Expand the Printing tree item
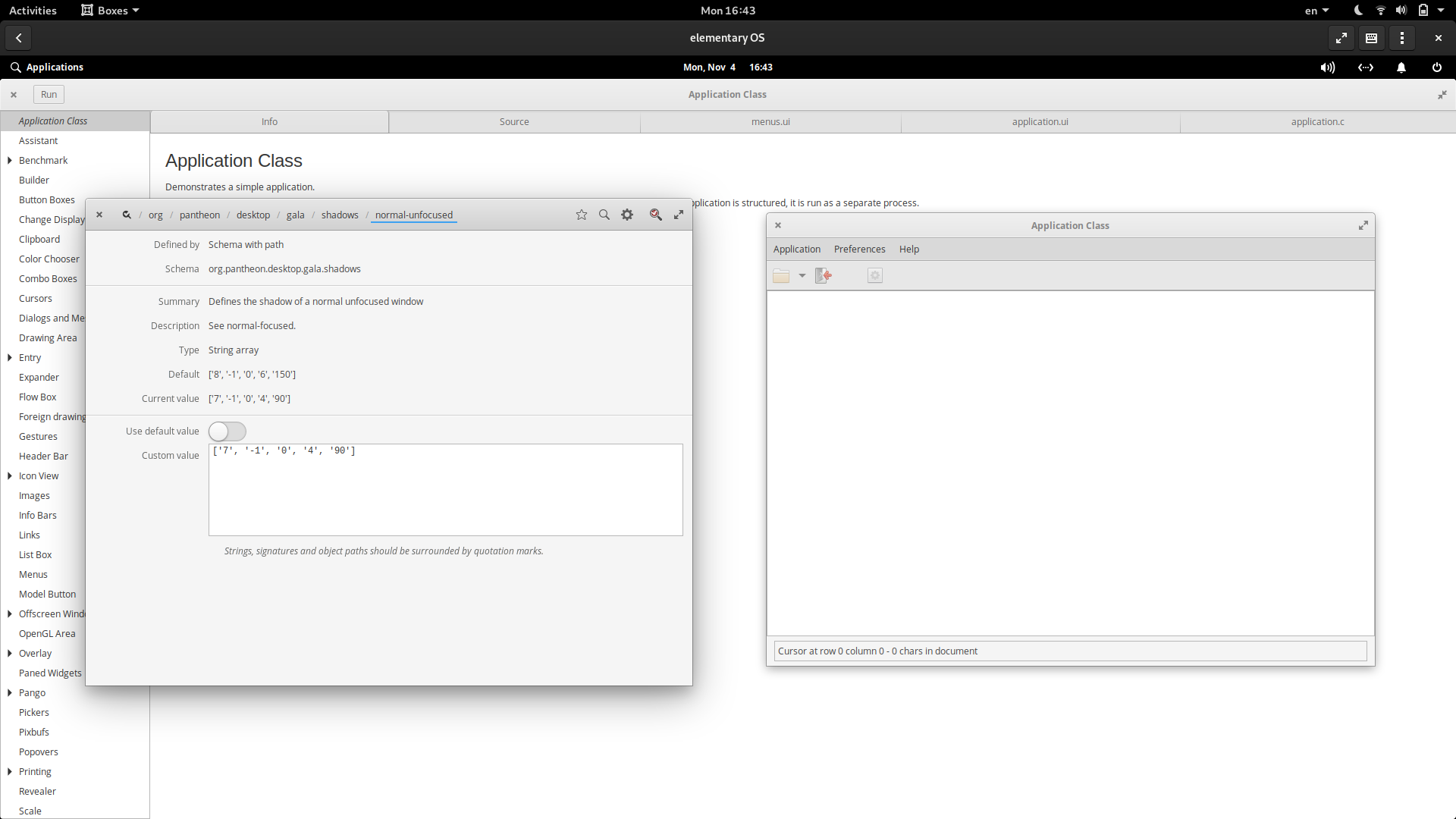Screen dimensions: 1456x819 click(x=10, y=772)
